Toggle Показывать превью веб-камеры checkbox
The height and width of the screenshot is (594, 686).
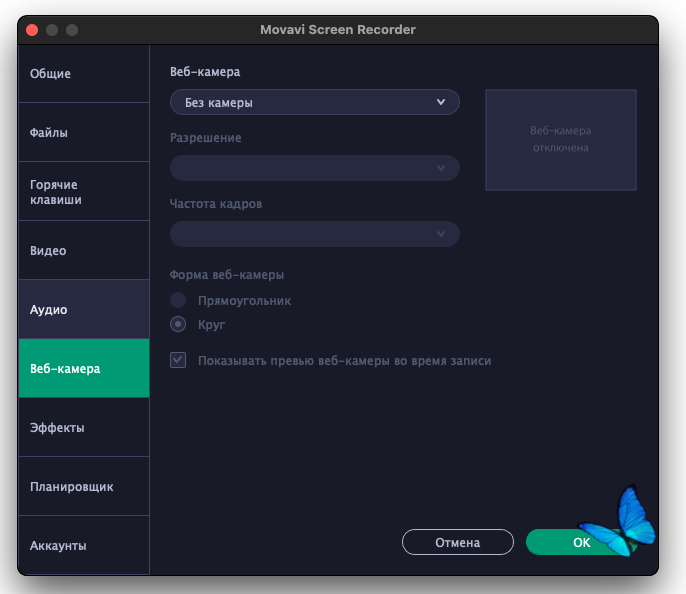(178, 360)
